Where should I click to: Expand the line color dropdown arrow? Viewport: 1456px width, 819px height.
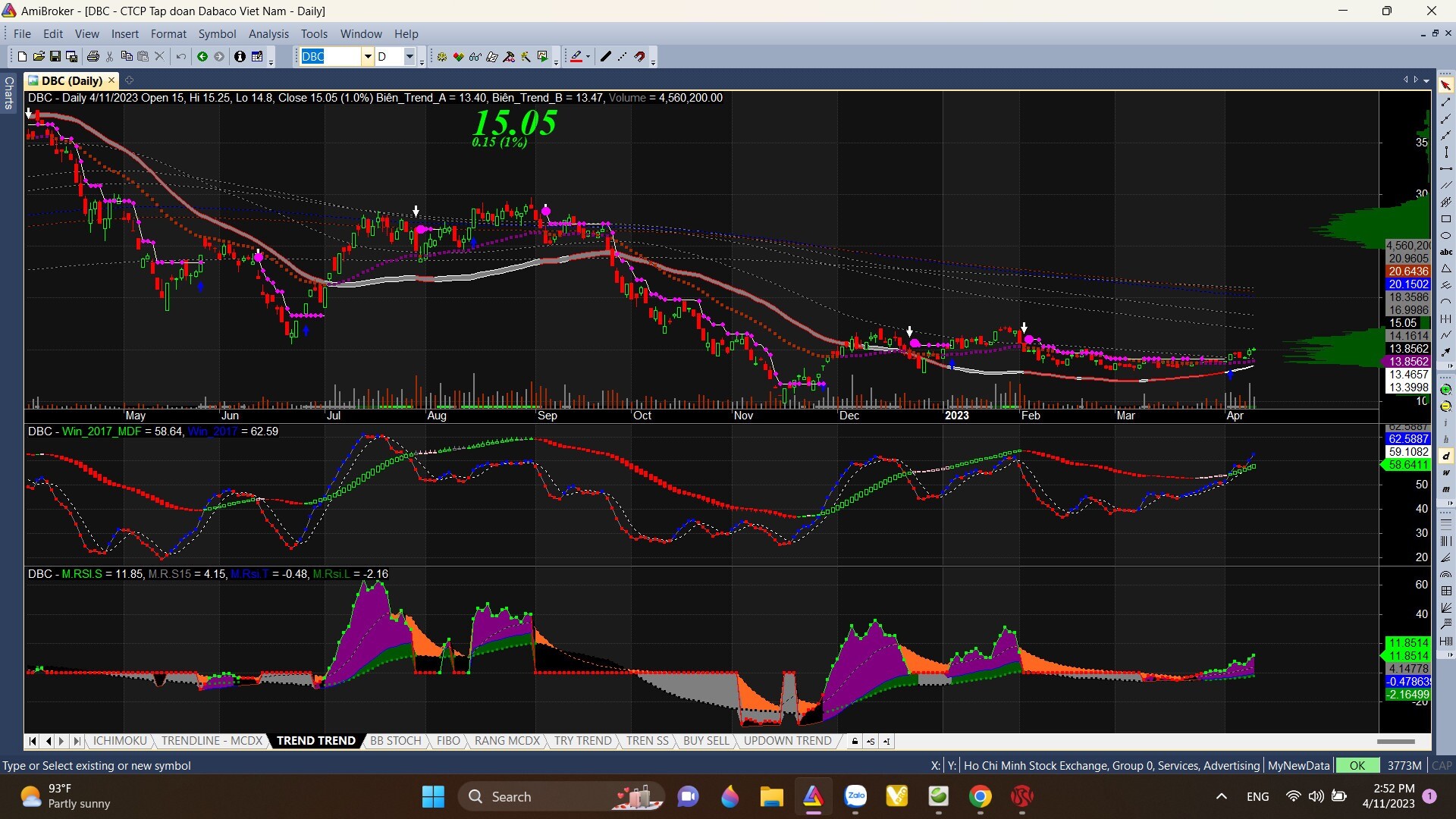(x=588, y=57)
